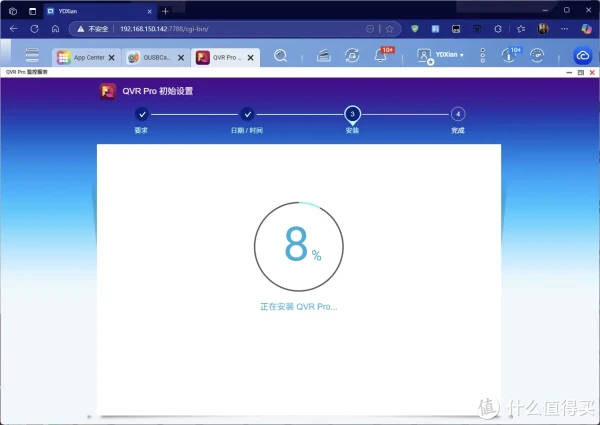Open the QTS search magnifier icon
This screenshot has width=600, height=425.
click(280, 56)
